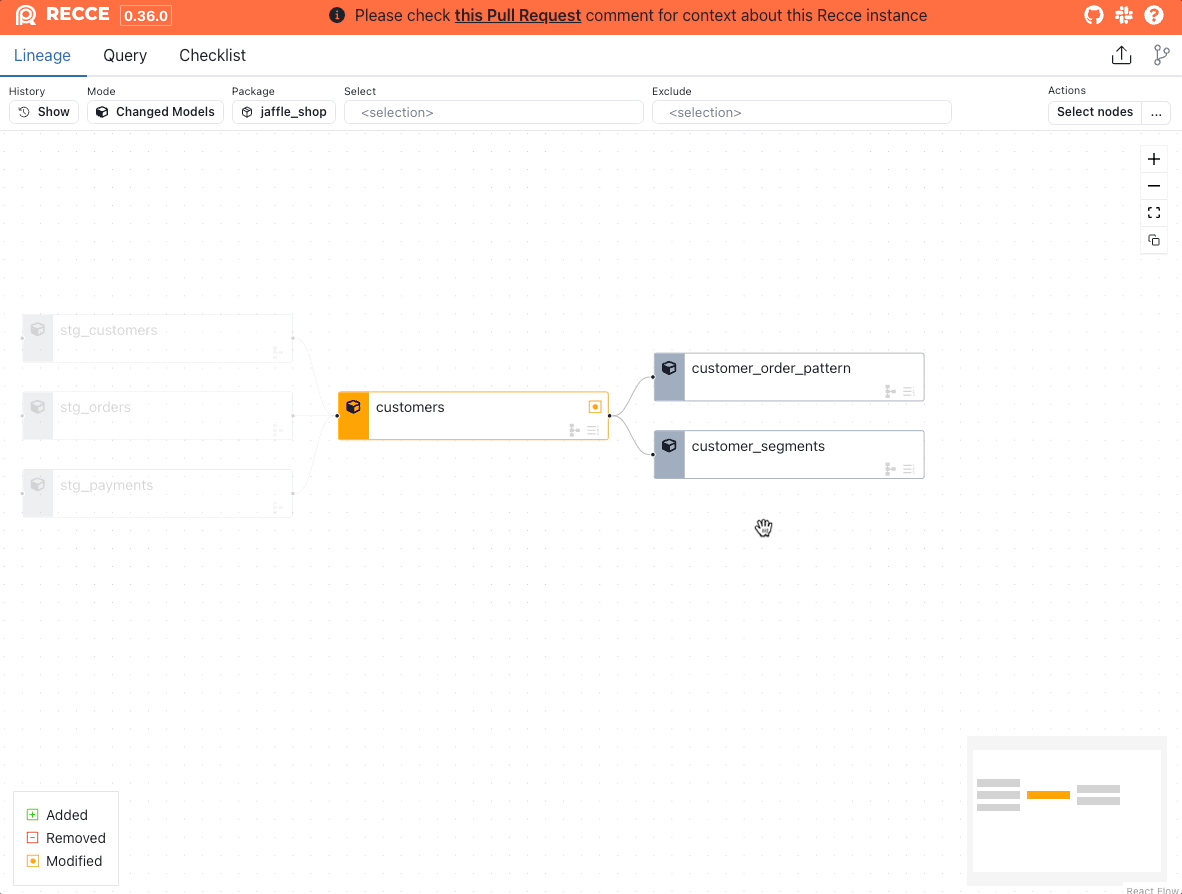Switch to the Checklist tab
This screenshot has height=894, width=1182.
(x=212, y=56)
